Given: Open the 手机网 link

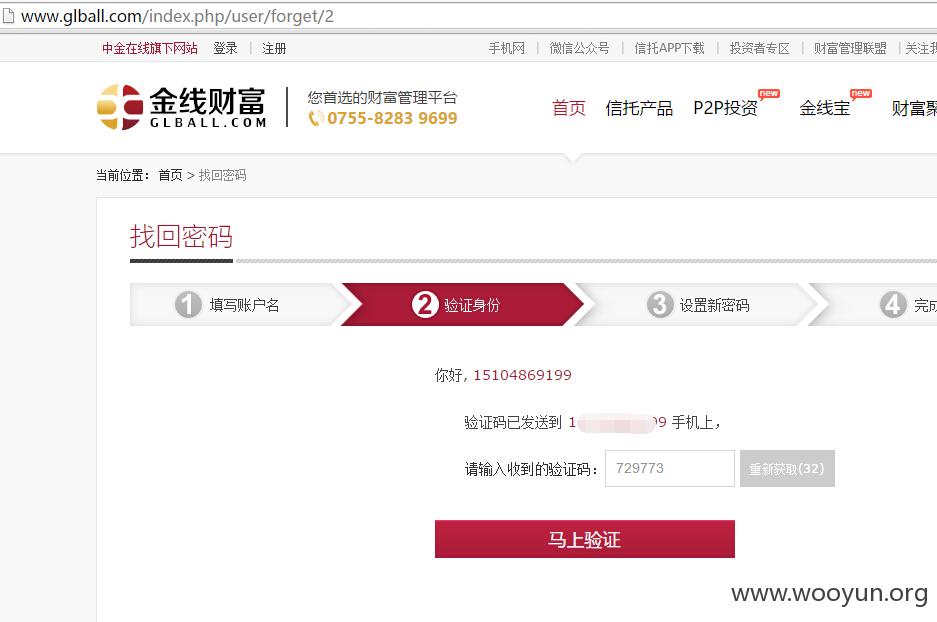Looking at the screenshot, I should click(507, 48).
